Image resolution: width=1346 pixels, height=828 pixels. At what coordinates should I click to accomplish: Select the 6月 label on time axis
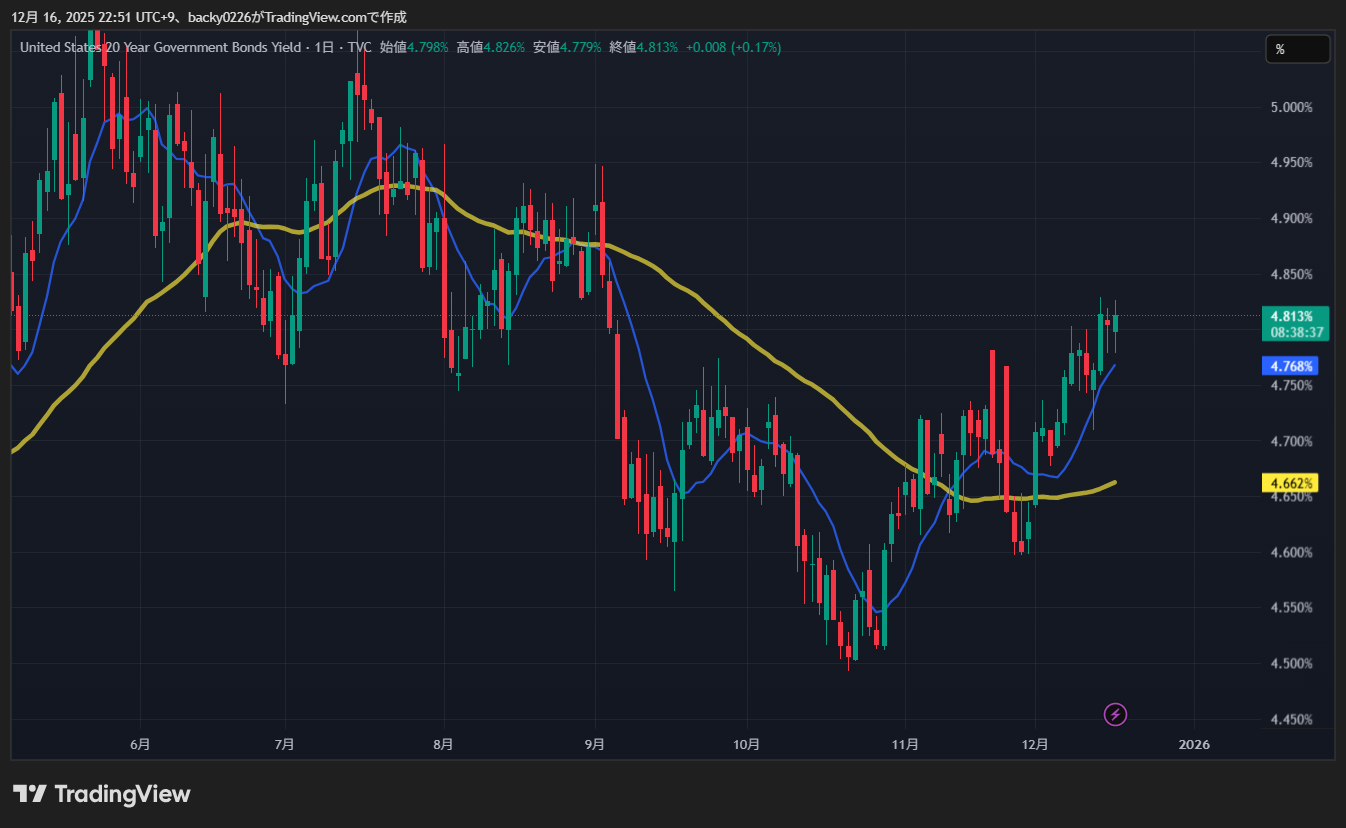pos(140,744)
